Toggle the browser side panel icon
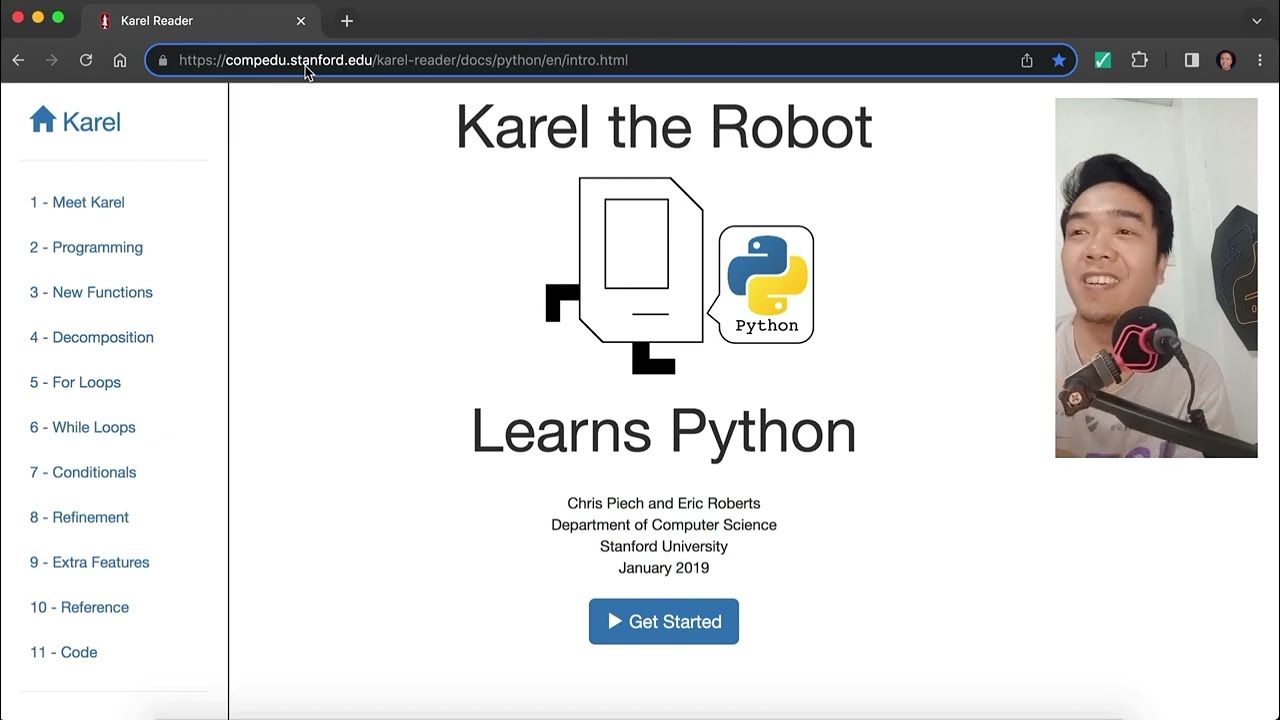Screen dimensions: 1280x720 1192,60
